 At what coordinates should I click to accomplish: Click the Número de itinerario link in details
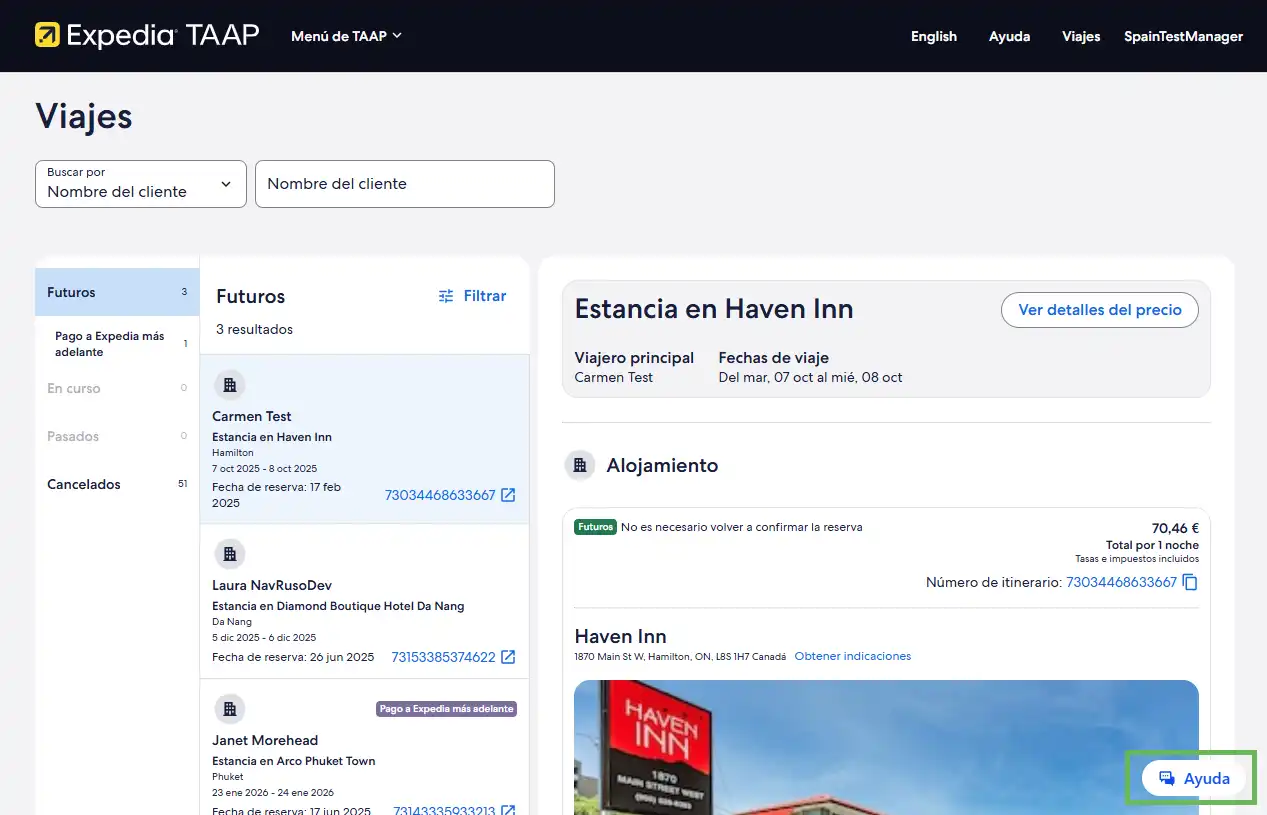(1121, 582)
